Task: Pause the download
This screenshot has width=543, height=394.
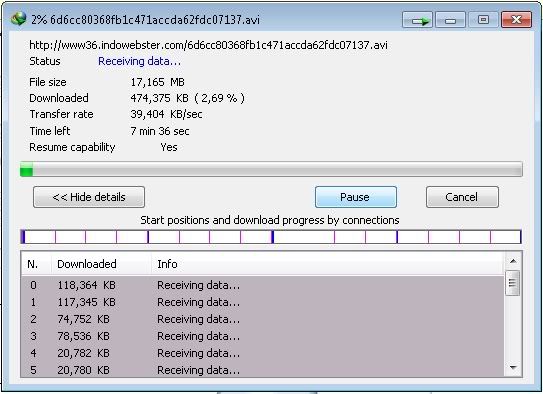Action: click(356, 197)
